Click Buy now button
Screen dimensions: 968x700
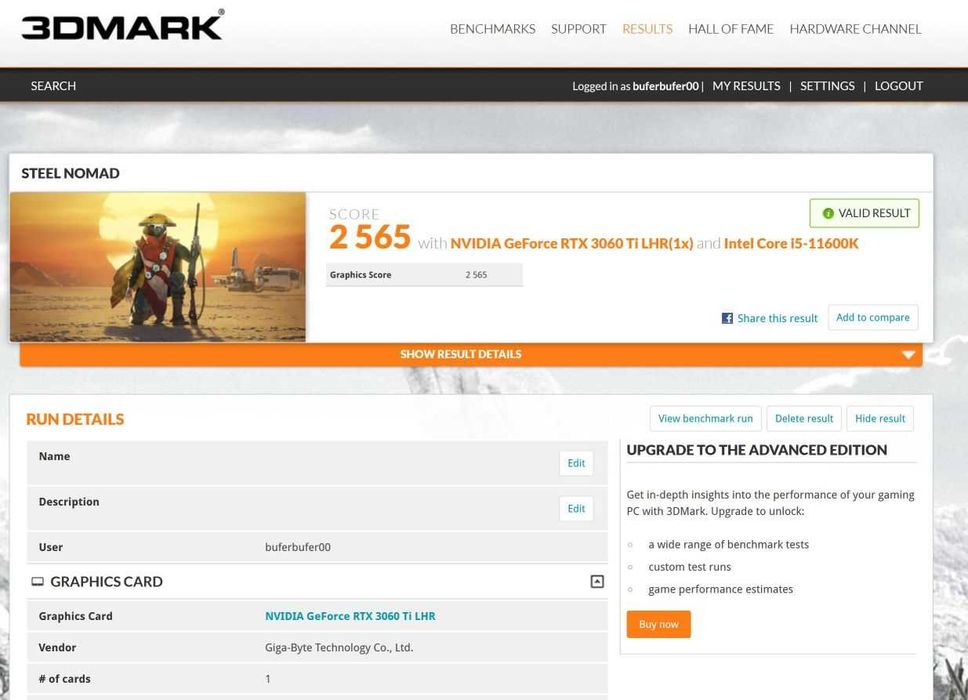658,624
